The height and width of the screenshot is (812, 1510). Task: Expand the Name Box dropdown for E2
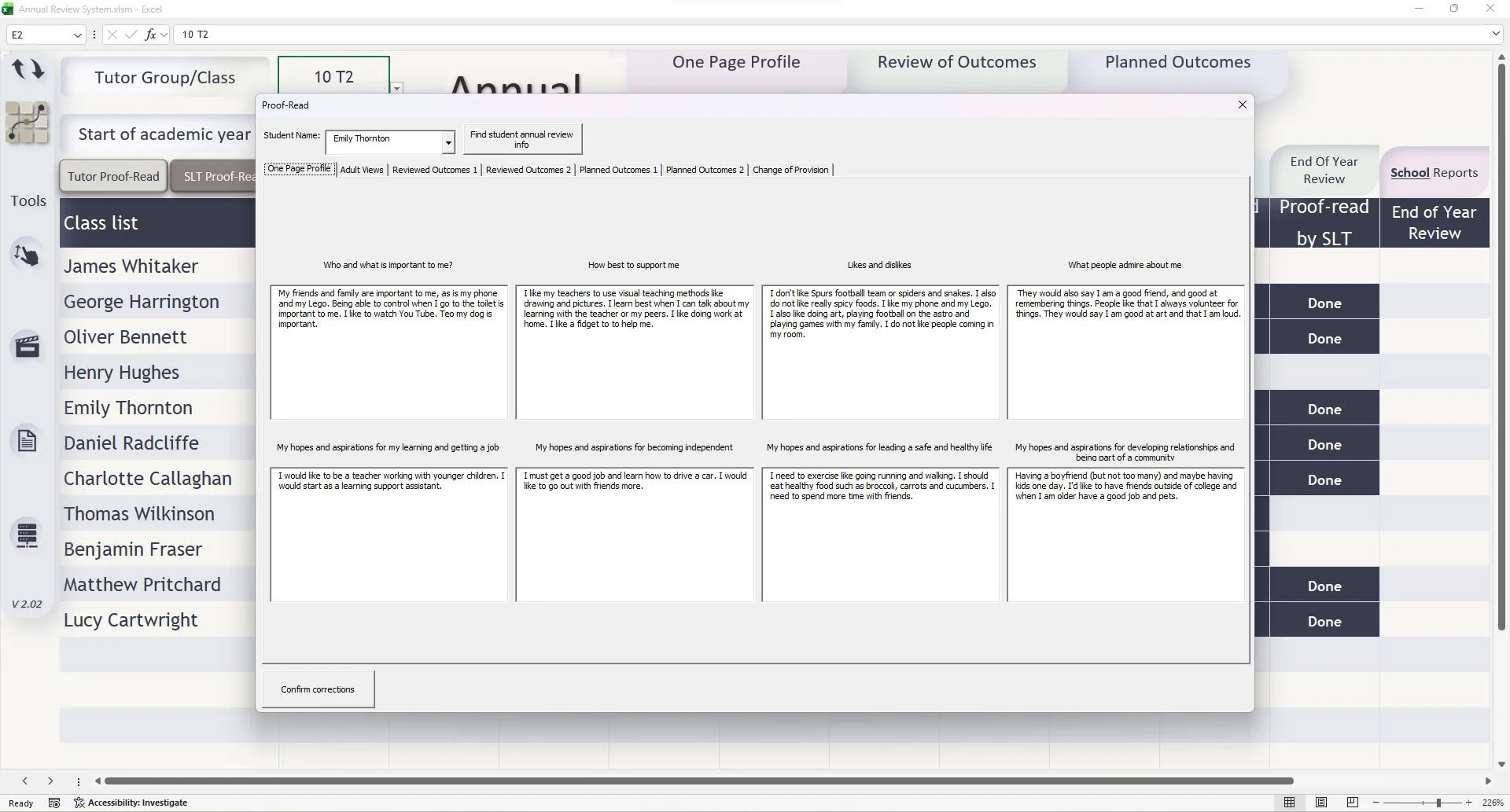click(x=77, y=35)
